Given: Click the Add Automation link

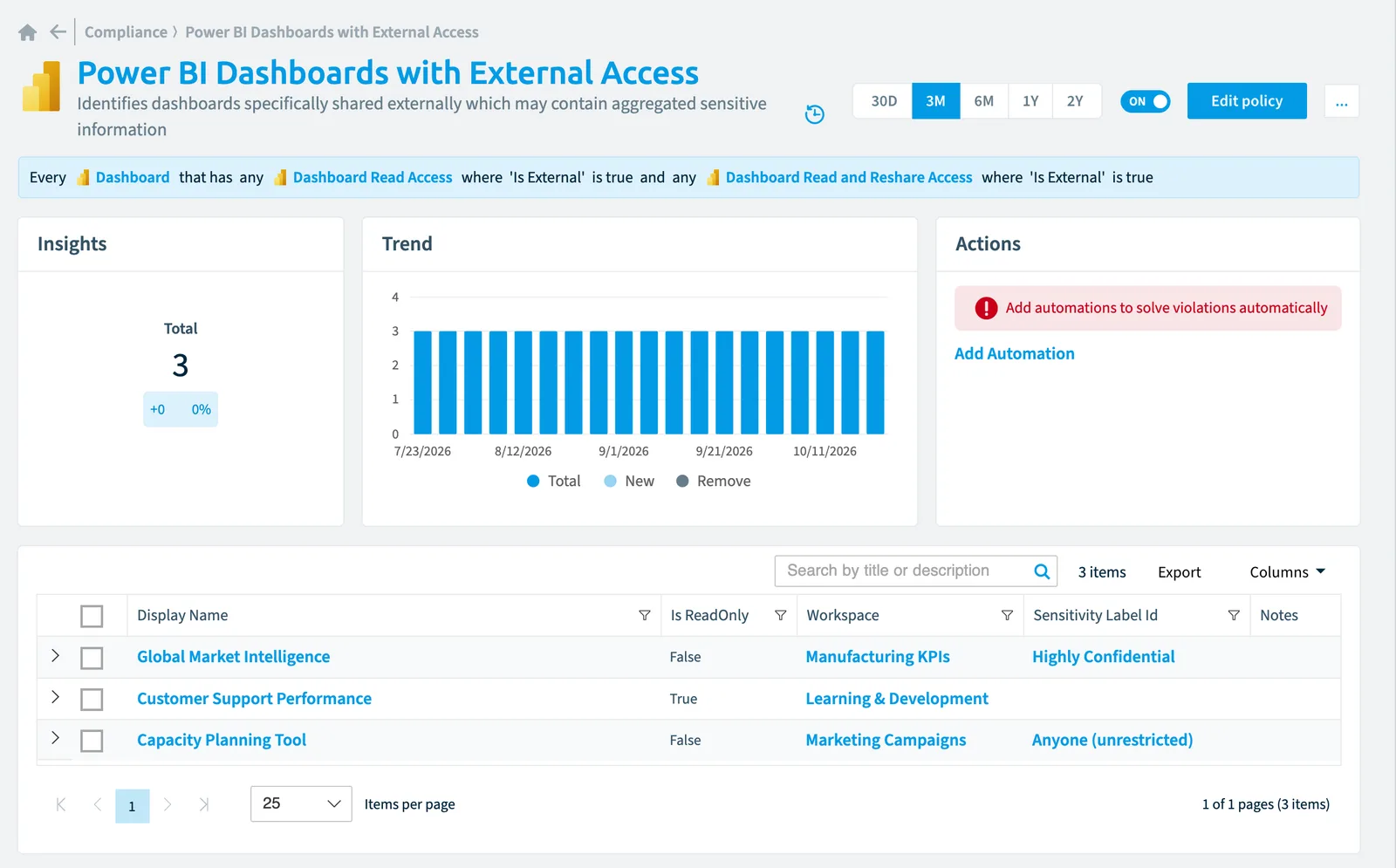Looking at the screenshot, I should 1014,353.
